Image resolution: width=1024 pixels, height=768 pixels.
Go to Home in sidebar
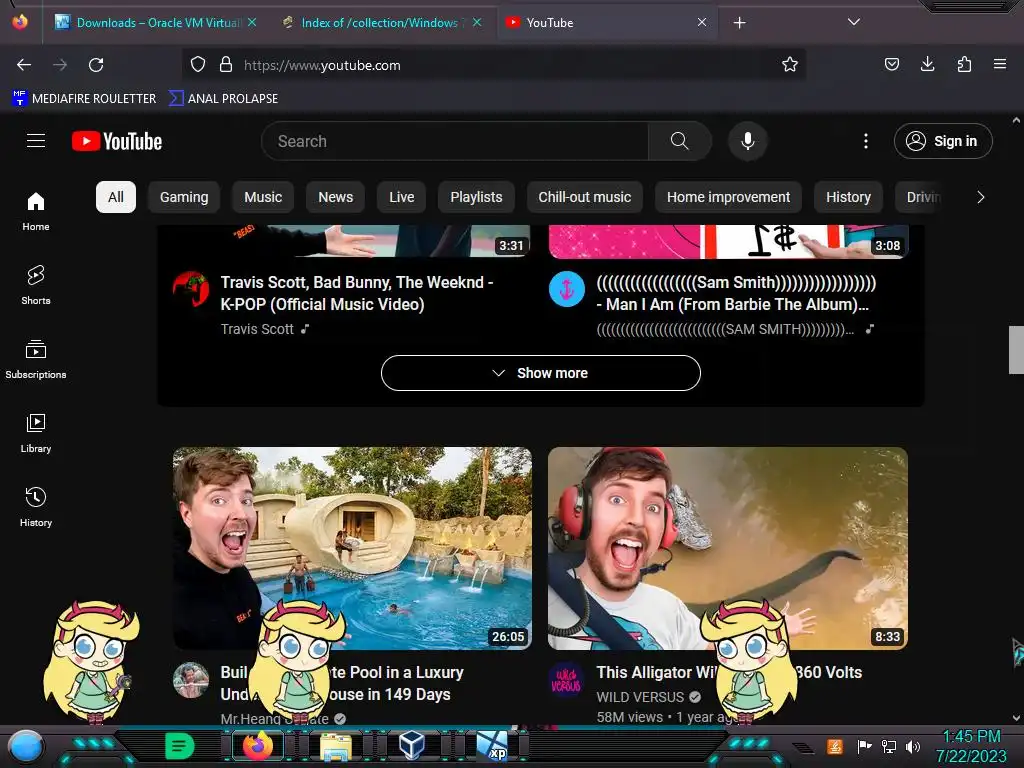(36, 212)
